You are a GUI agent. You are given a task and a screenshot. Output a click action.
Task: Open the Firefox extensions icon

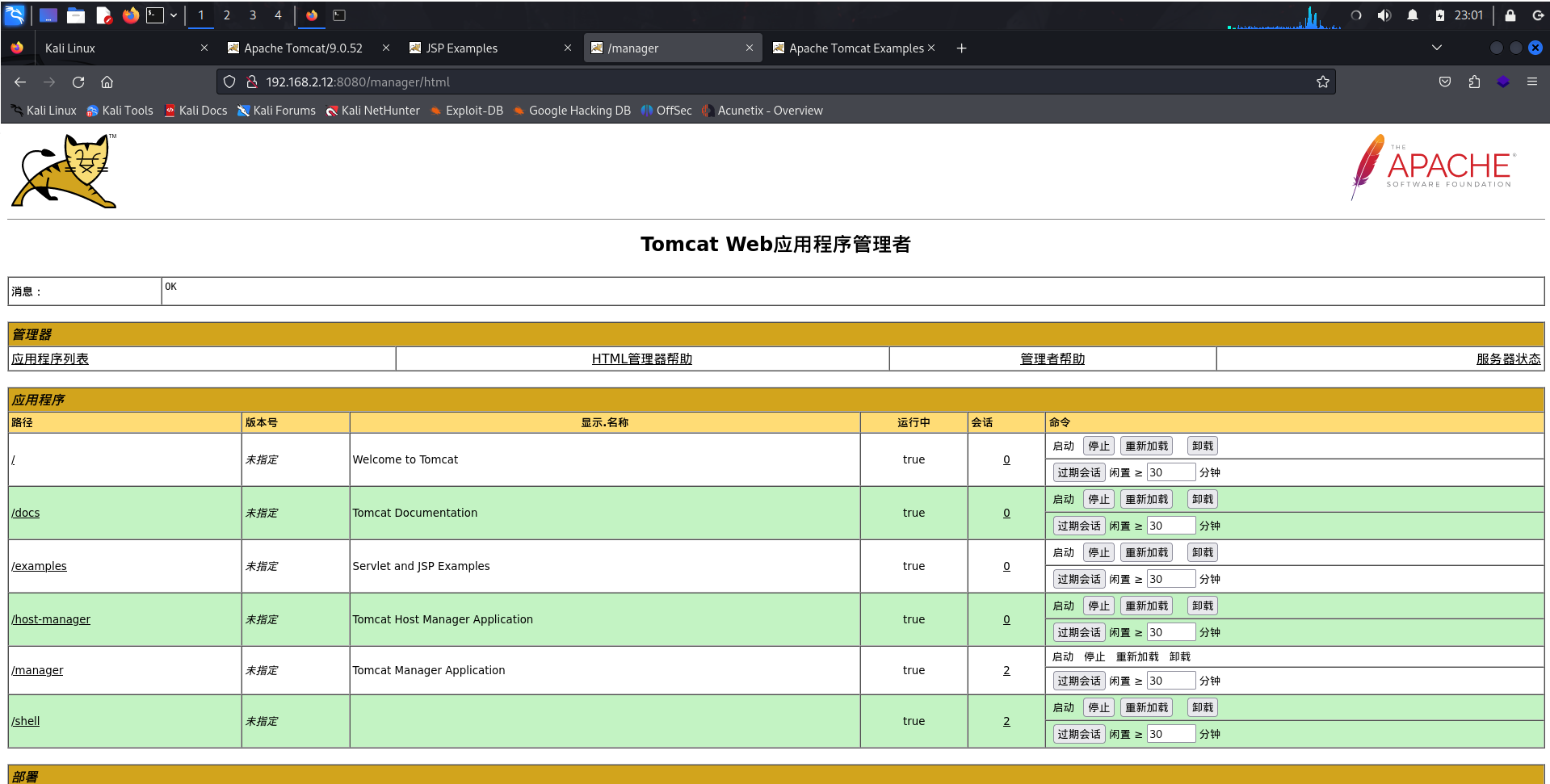(x=1474, y=82)
